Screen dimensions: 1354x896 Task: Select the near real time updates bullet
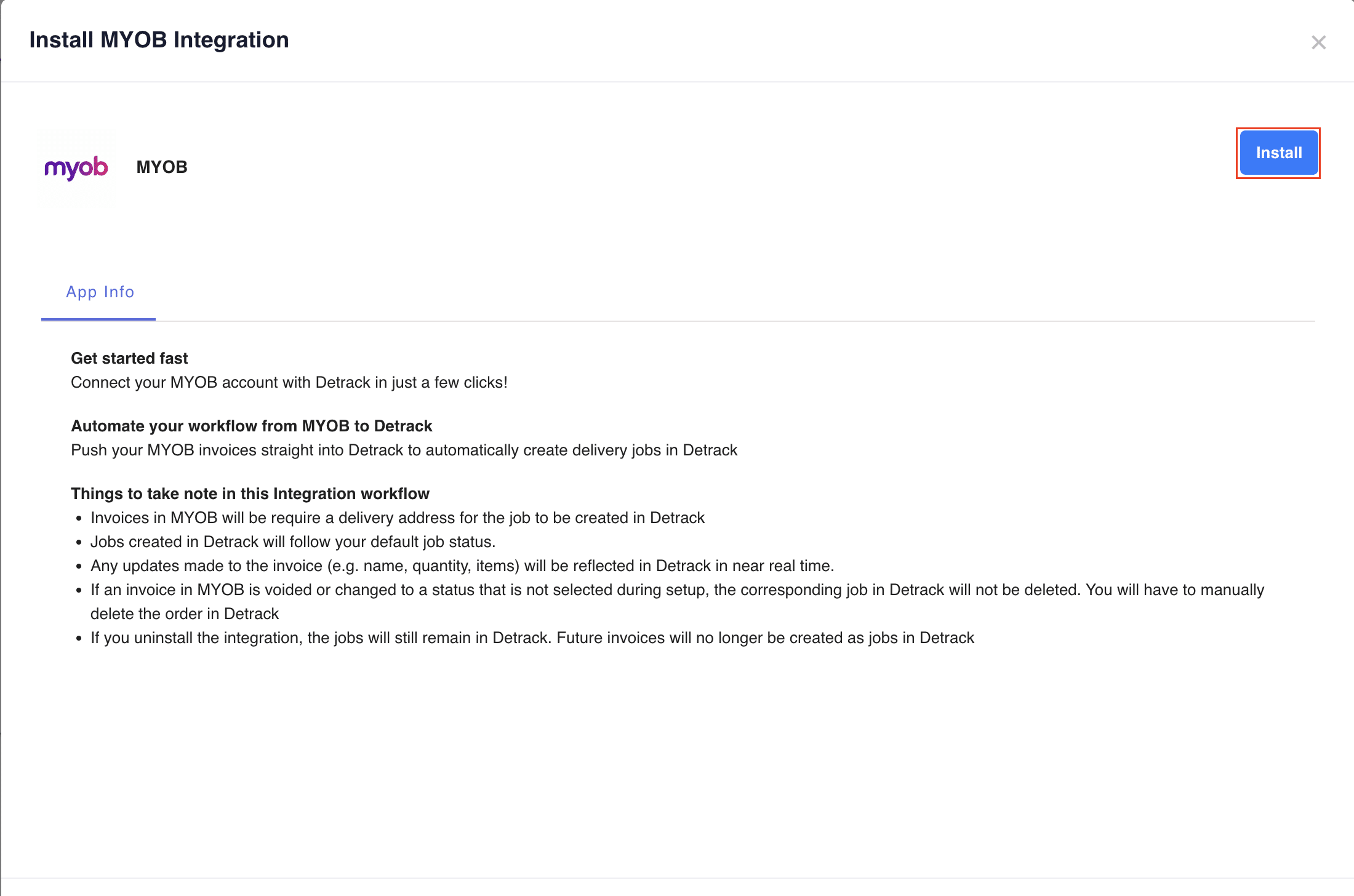[x=462, y=566]
